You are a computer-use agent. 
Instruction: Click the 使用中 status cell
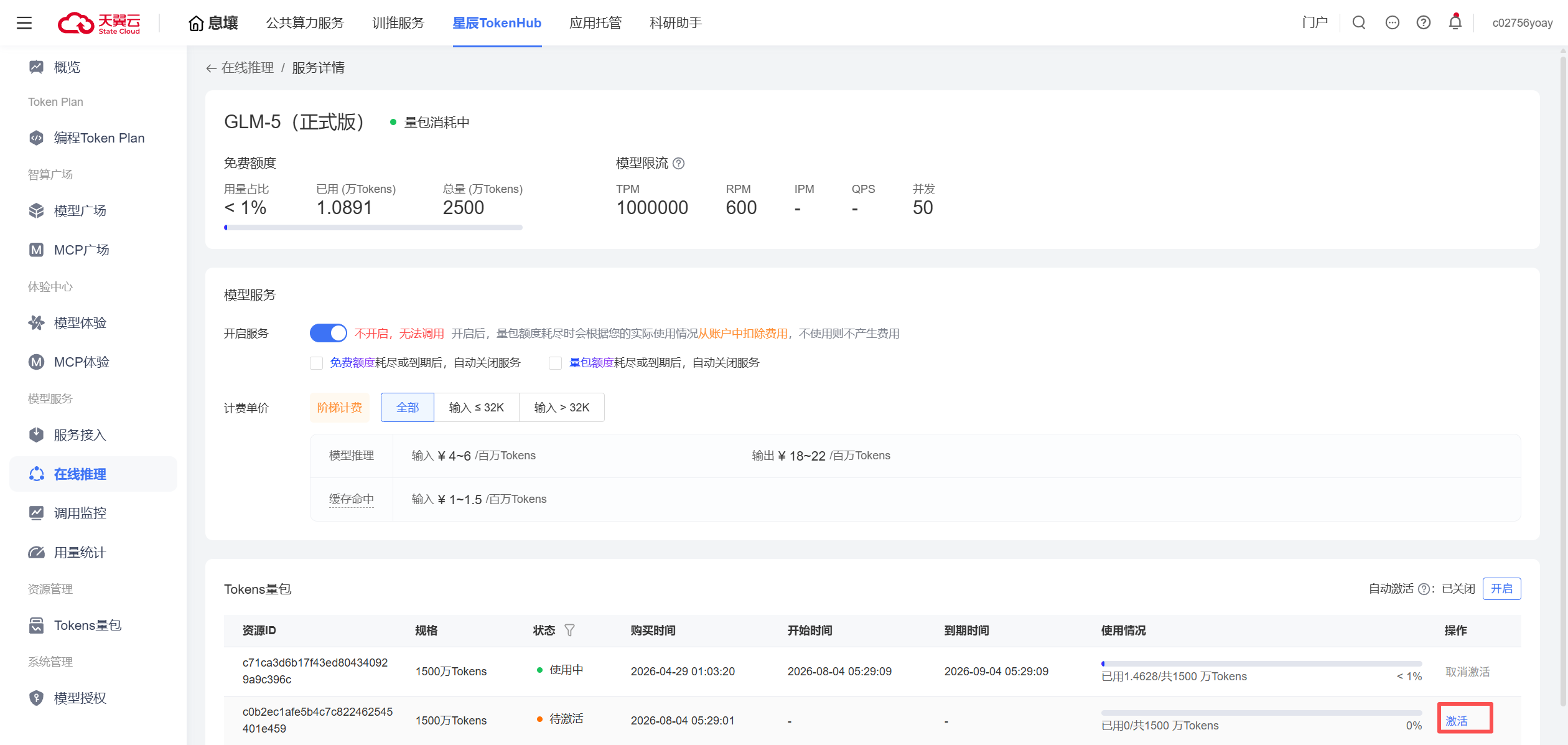click(560, 670)
